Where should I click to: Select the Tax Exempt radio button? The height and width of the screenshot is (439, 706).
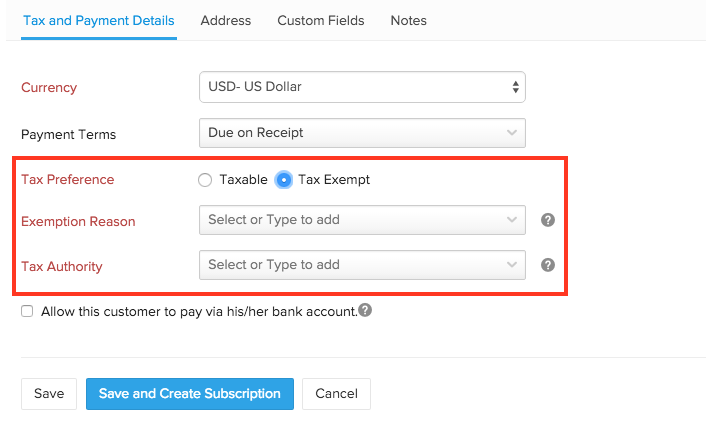click(x=284, y=180)
